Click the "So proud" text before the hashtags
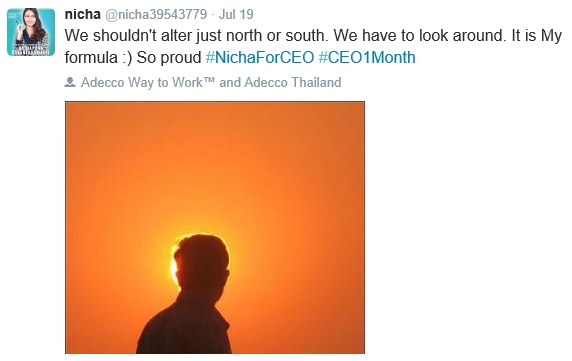572x361 pixels. tap(169, 58)
